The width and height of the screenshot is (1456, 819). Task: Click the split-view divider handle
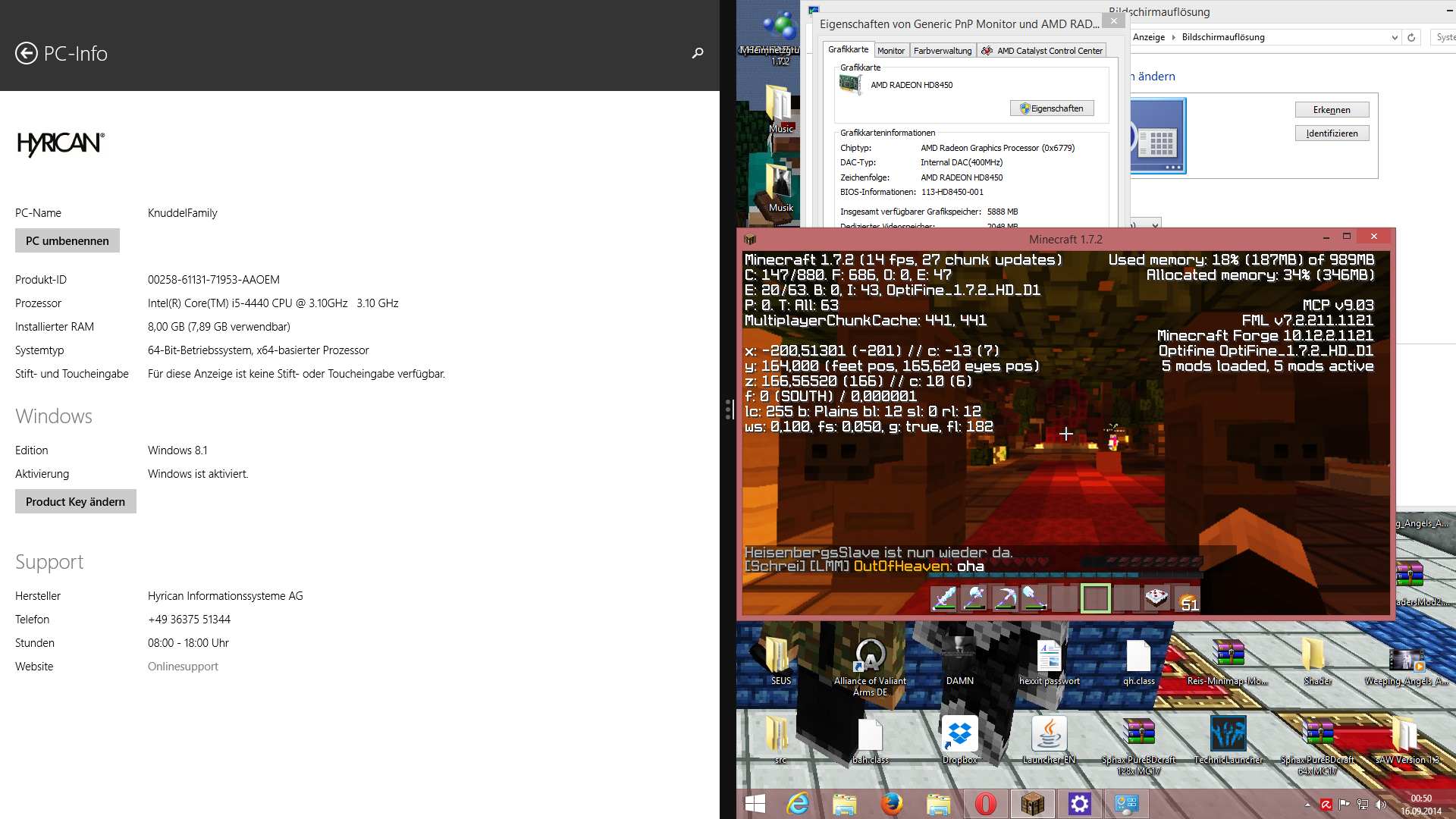coord(729,409)
